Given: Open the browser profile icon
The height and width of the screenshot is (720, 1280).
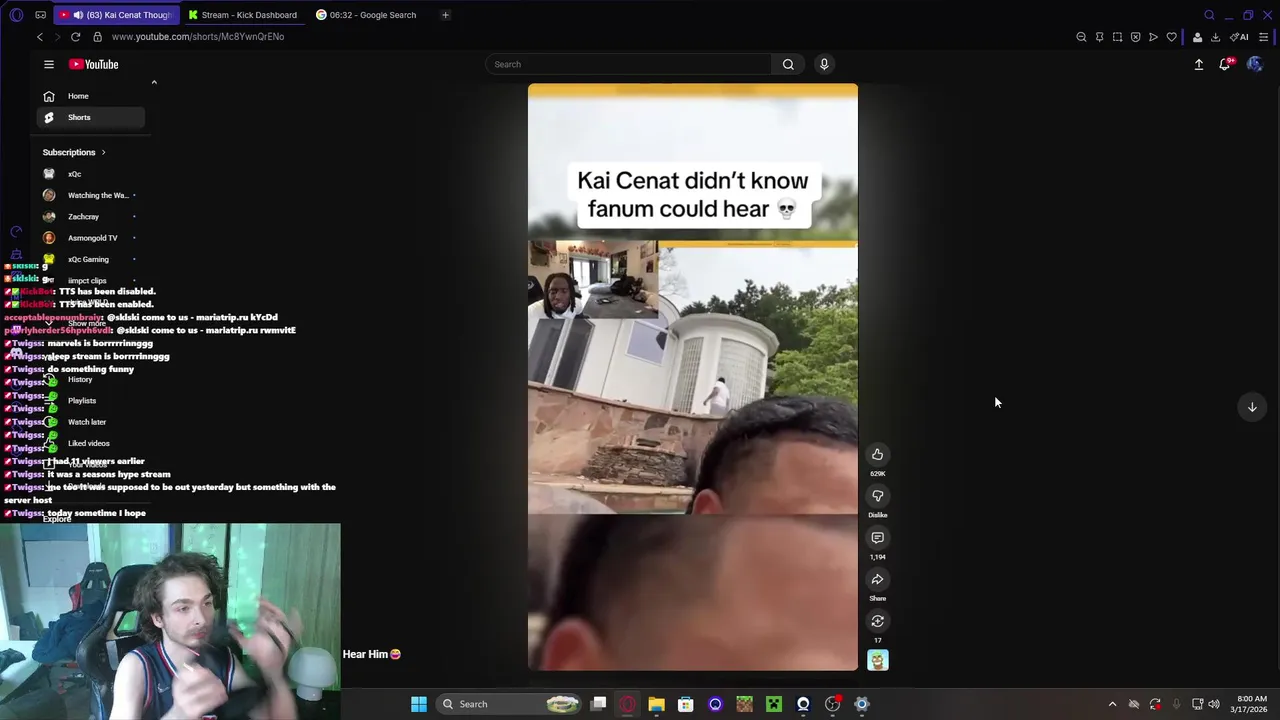Looking at the screenshot, I should click(x=1197, y=37).
